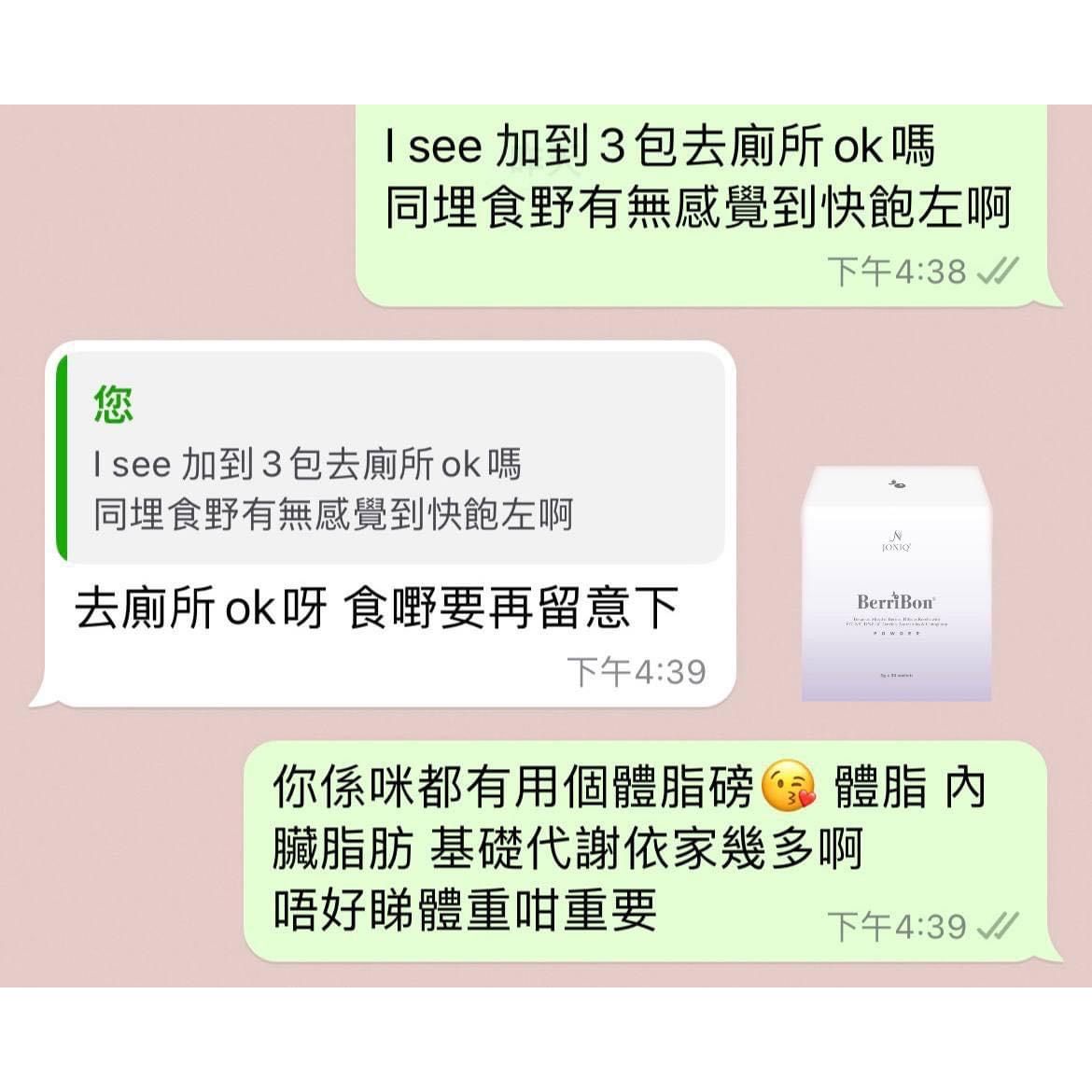Click the BerriBon brand name text

tap(896, 602)
